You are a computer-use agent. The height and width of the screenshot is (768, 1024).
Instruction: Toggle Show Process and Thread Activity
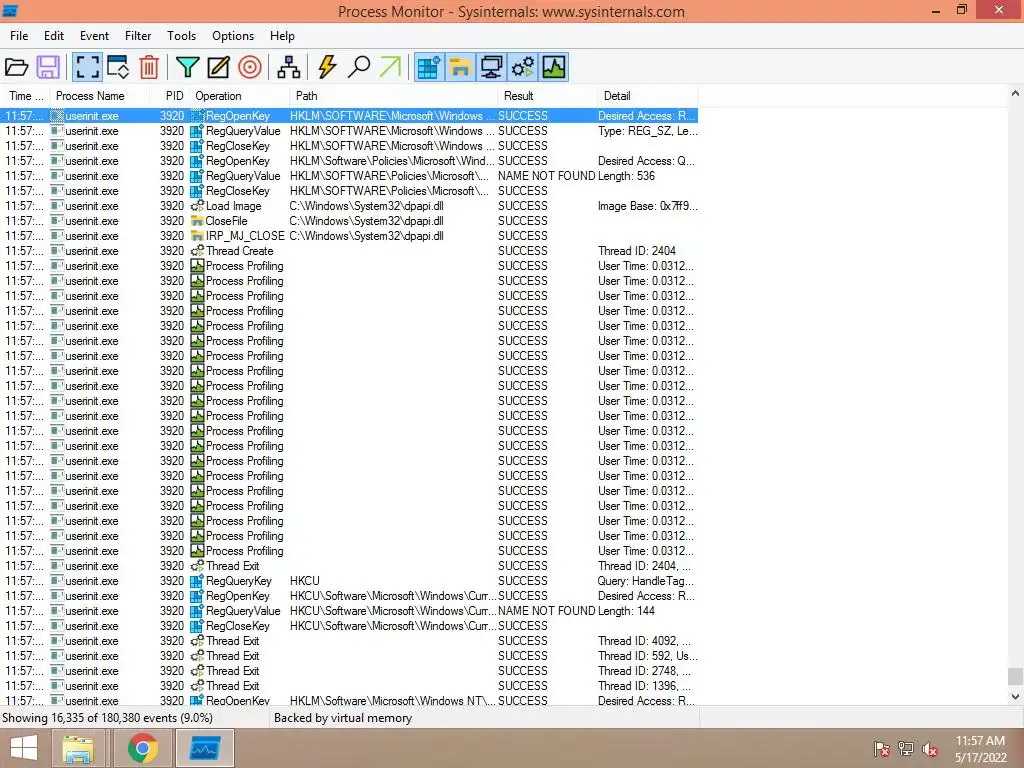522,67
